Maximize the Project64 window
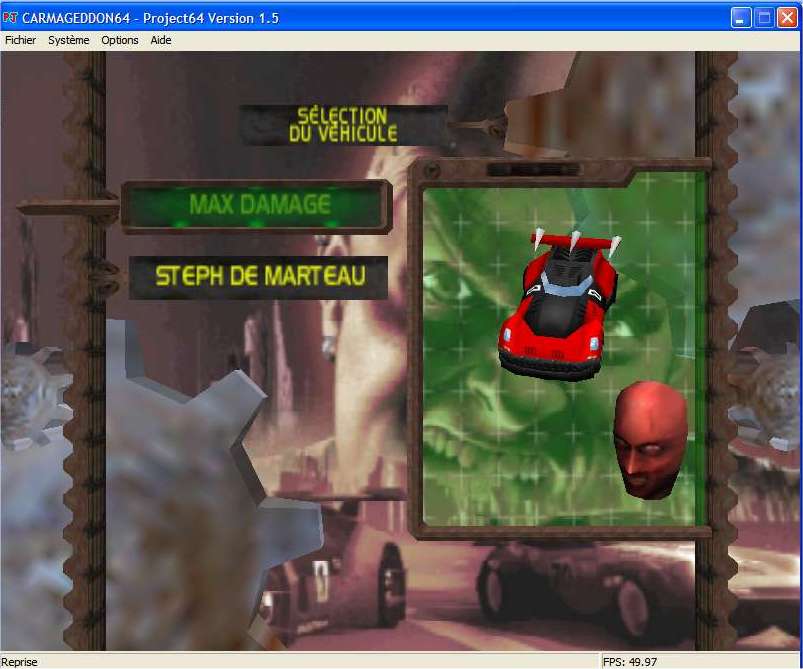The image size is (803, 669). [x=764, y=18]
